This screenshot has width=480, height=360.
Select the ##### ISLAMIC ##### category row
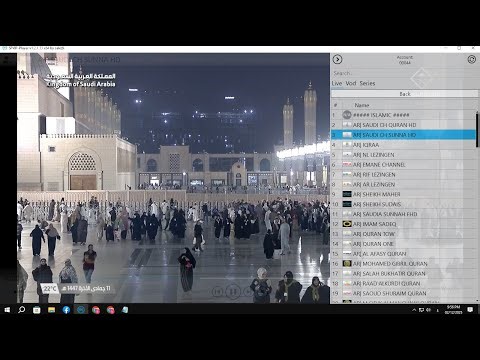(403, 115)
